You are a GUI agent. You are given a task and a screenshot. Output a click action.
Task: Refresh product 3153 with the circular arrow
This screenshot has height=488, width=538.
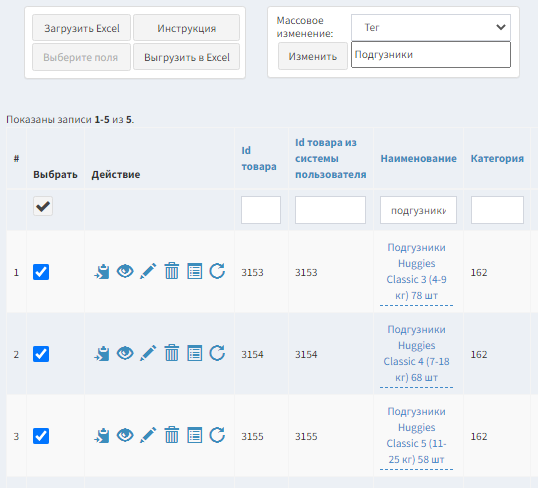(217, 271)
